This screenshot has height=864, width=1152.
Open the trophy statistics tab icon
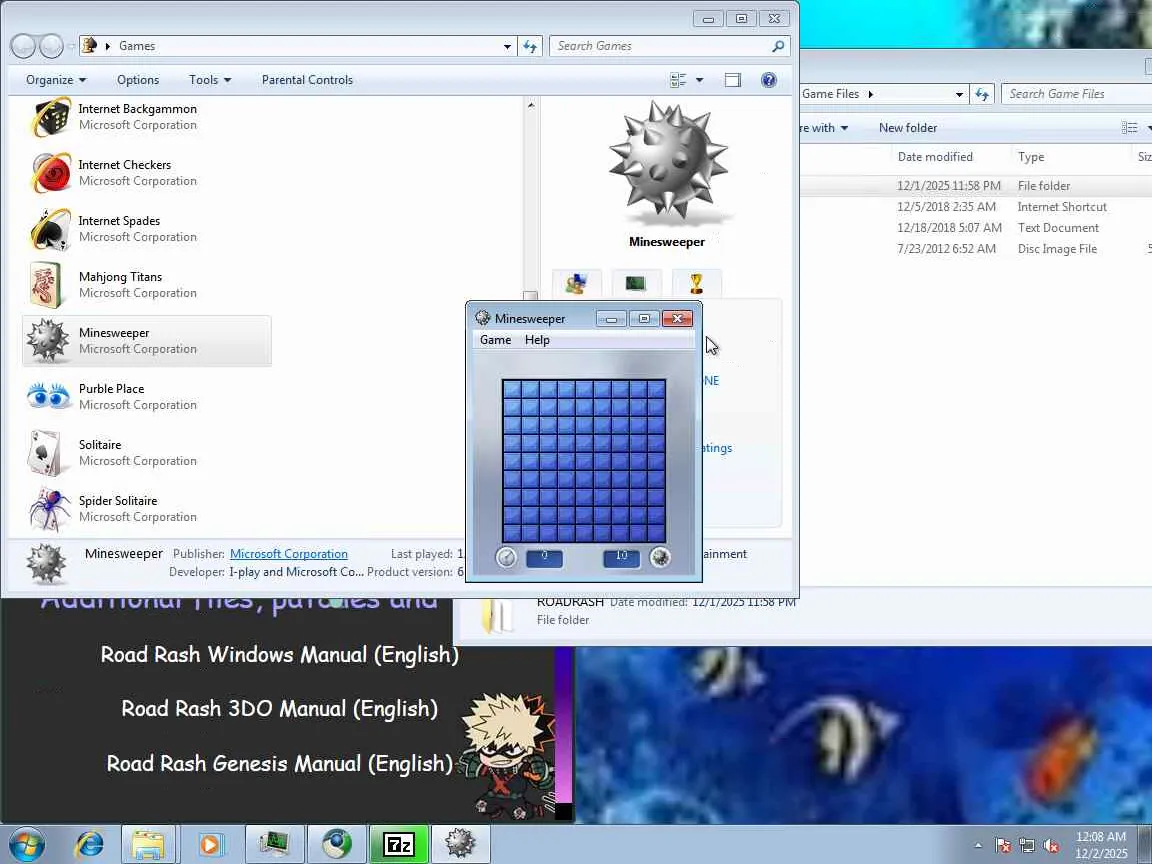tap(696, 283)
